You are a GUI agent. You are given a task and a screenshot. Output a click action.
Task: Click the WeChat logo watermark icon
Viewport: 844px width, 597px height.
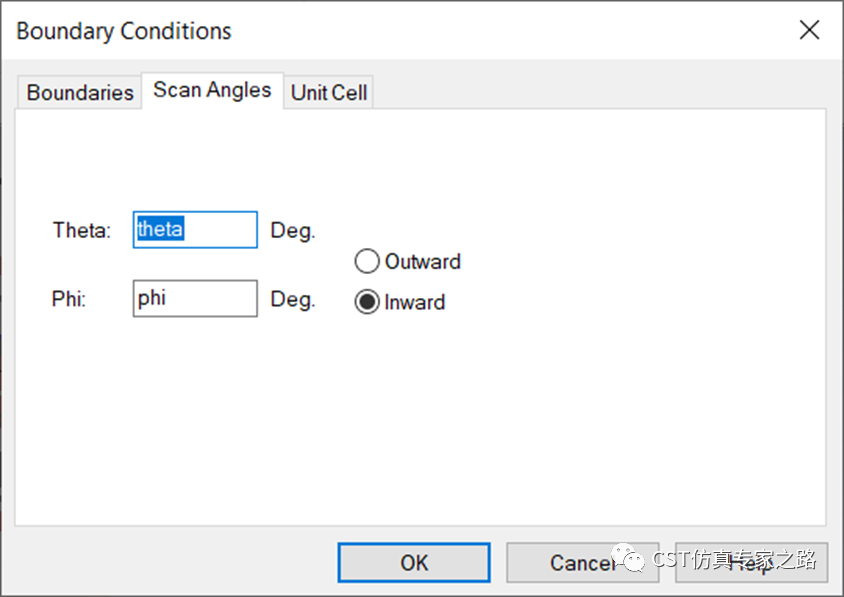pyautogui.click(x=628, y=558)
